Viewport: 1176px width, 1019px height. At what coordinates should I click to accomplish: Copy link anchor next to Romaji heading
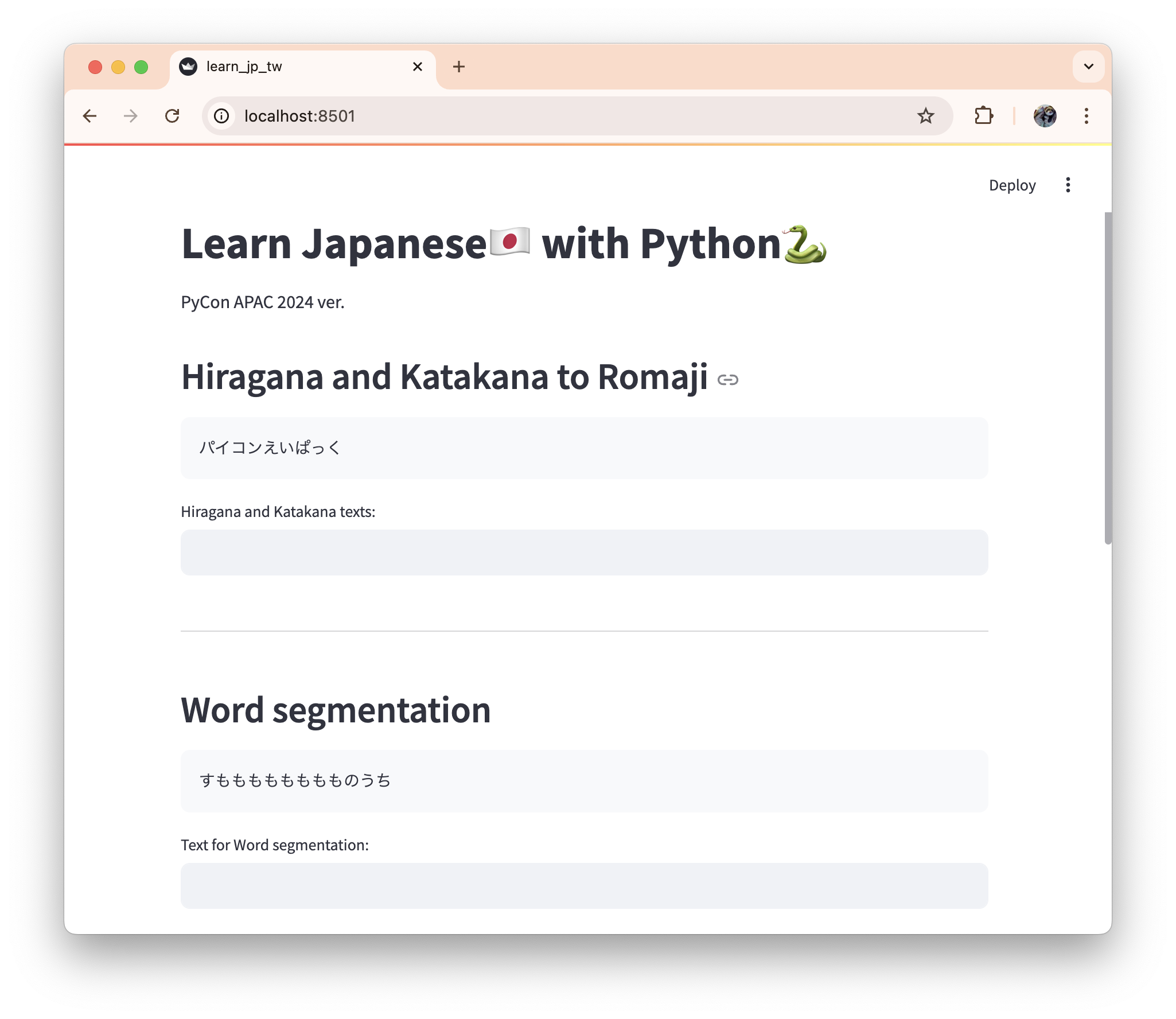click(727, 380)
